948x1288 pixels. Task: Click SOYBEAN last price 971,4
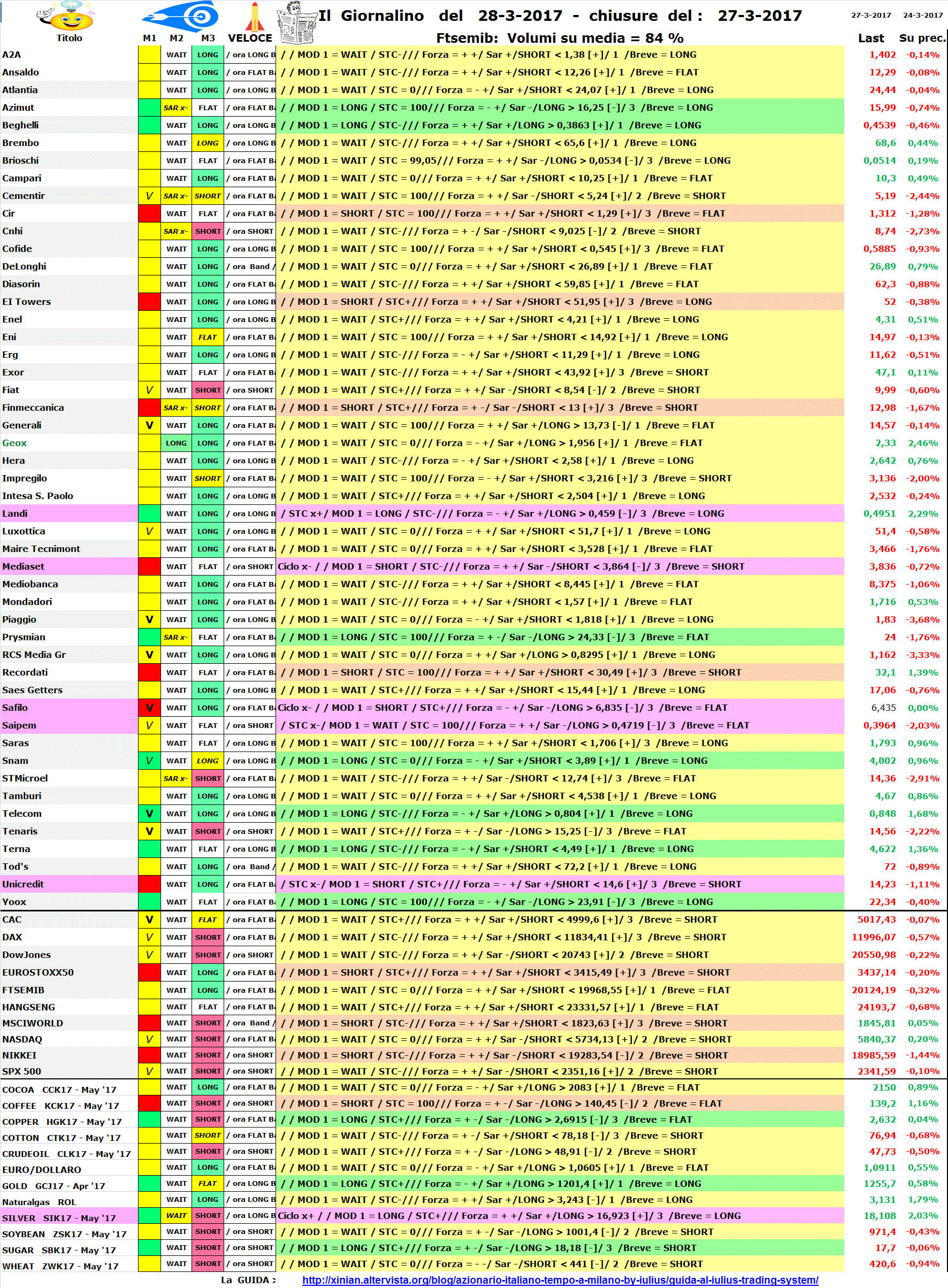pyautogui.click(x=883, y=1232)
